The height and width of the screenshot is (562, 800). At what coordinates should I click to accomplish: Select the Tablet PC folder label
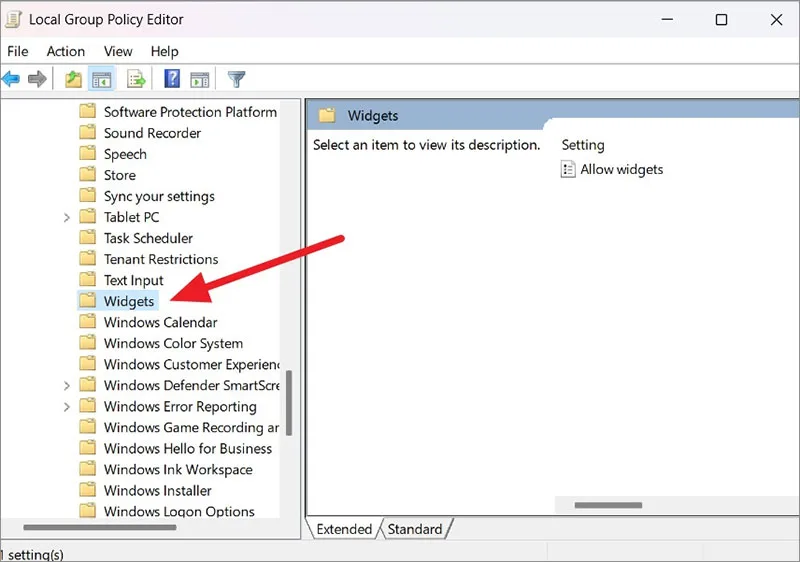tap(131, 217)
